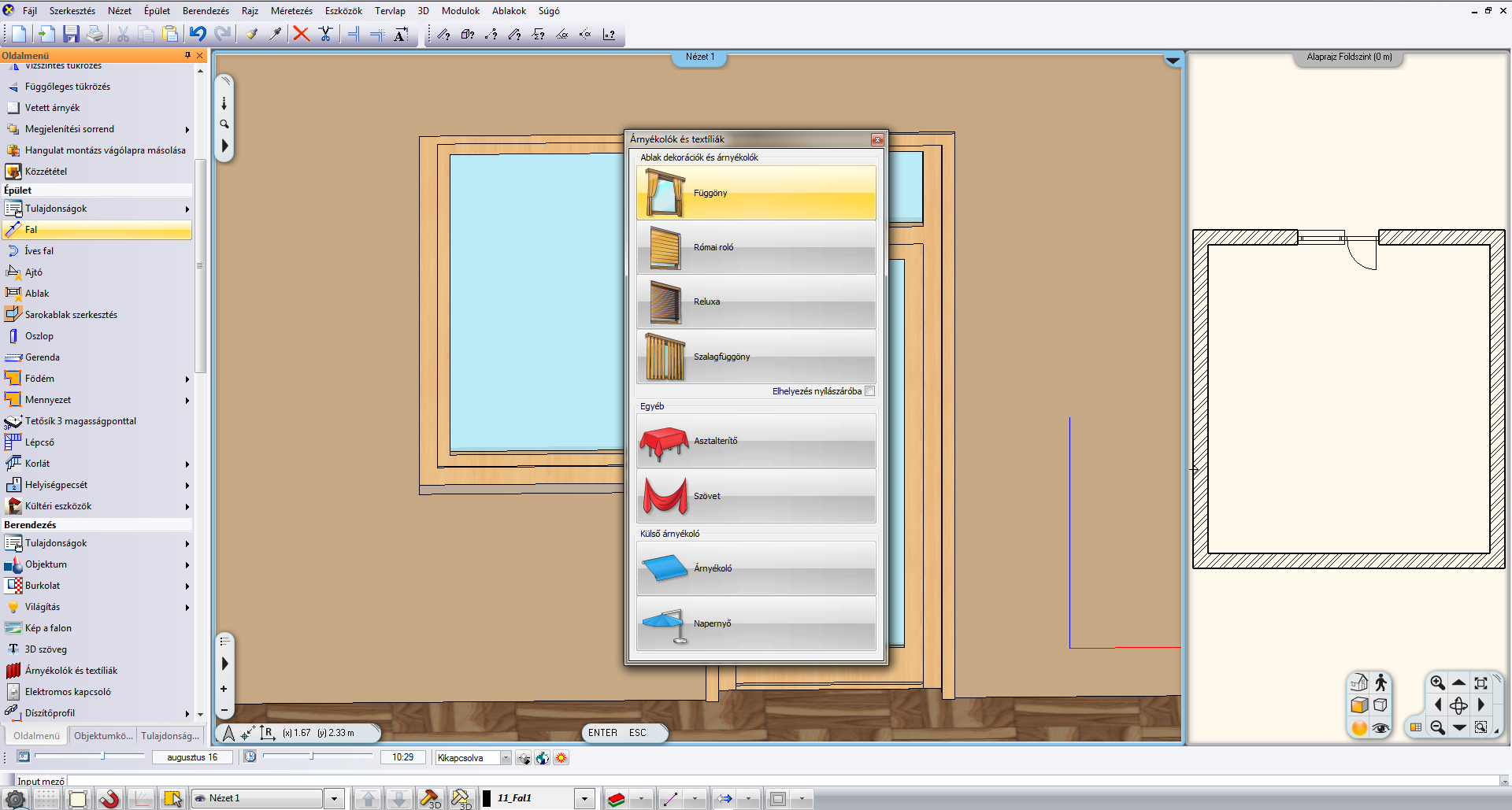This screenshot has width=1512, height=810.
Task: Click the Undo arrow in toolbar
Action: (198, 34)
